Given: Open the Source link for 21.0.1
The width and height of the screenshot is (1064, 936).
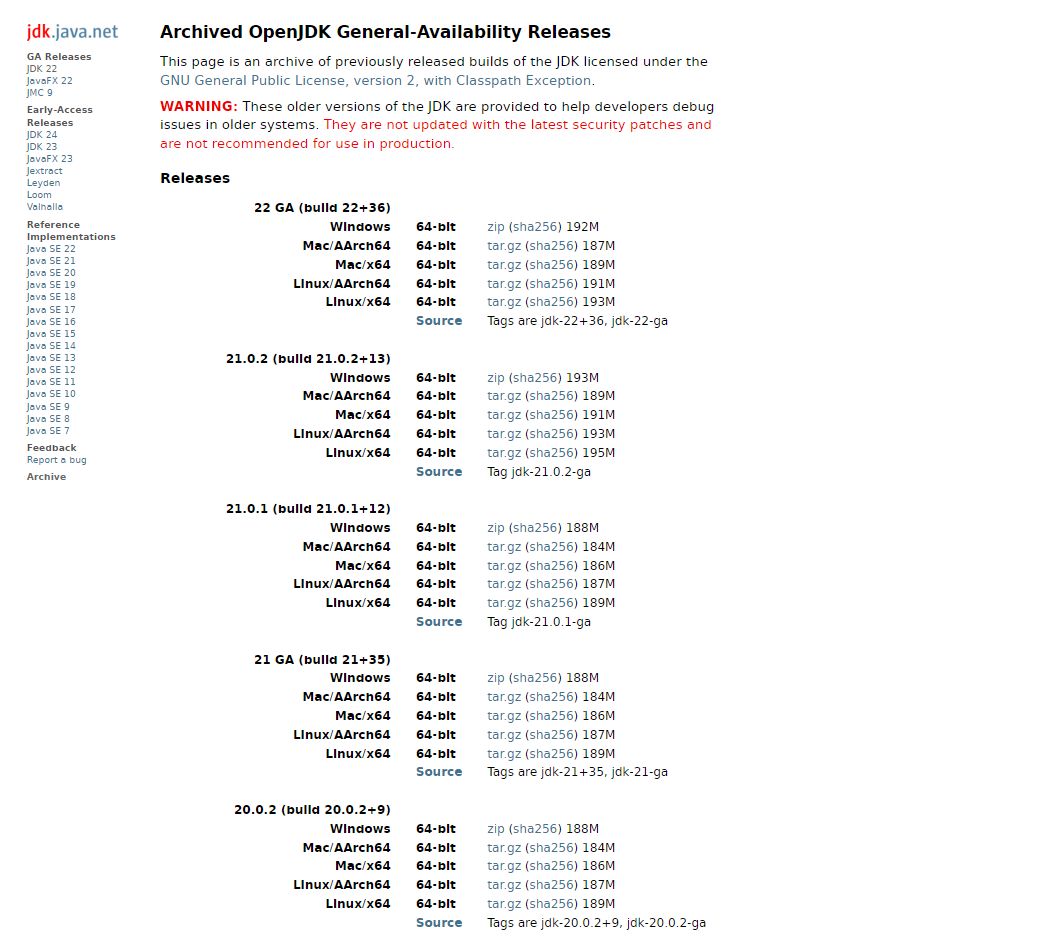Looking at the screenshot, I should pyautogui.click(x=439, y=621).
